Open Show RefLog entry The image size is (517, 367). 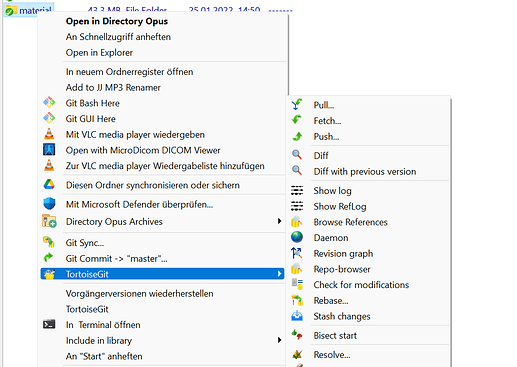[x=340, y=206]
